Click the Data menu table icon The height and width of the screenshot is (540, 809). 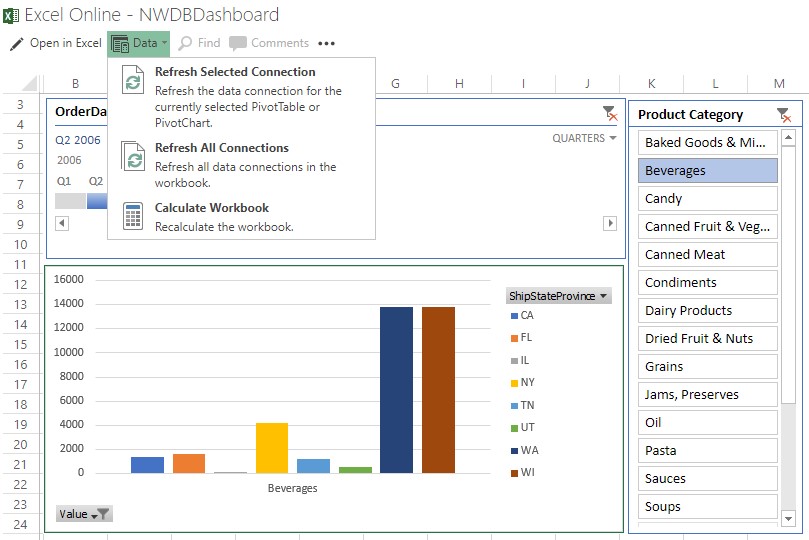pyautogui.click(x=120, y=44)
